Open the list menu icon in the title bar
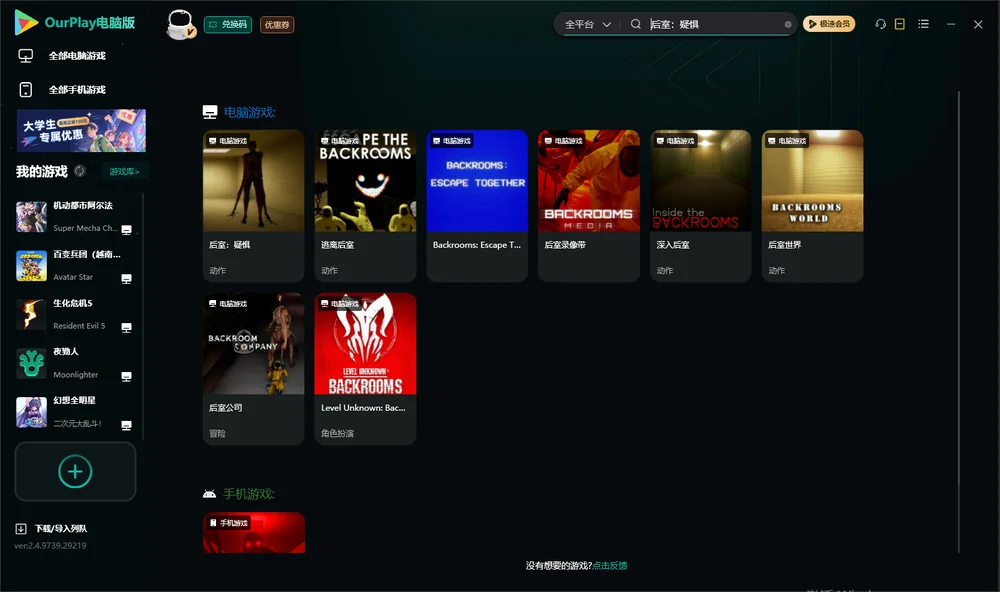Screen dimensions: 1000x592 [x=923, y=24]
